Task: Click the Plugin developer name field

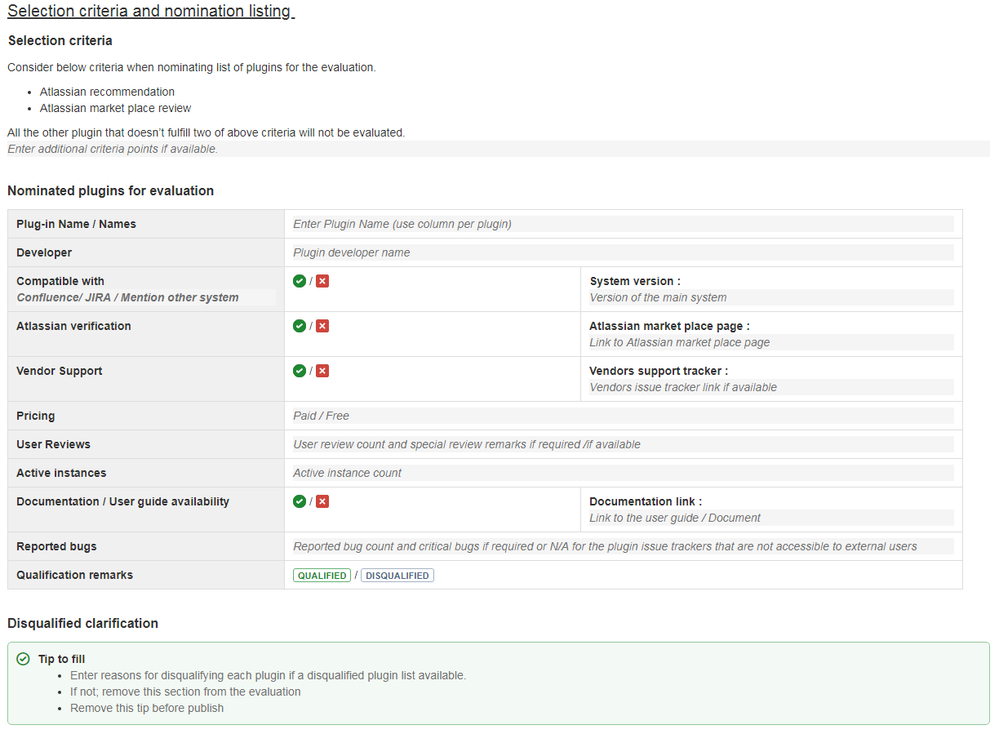Action: click(620, 252)
